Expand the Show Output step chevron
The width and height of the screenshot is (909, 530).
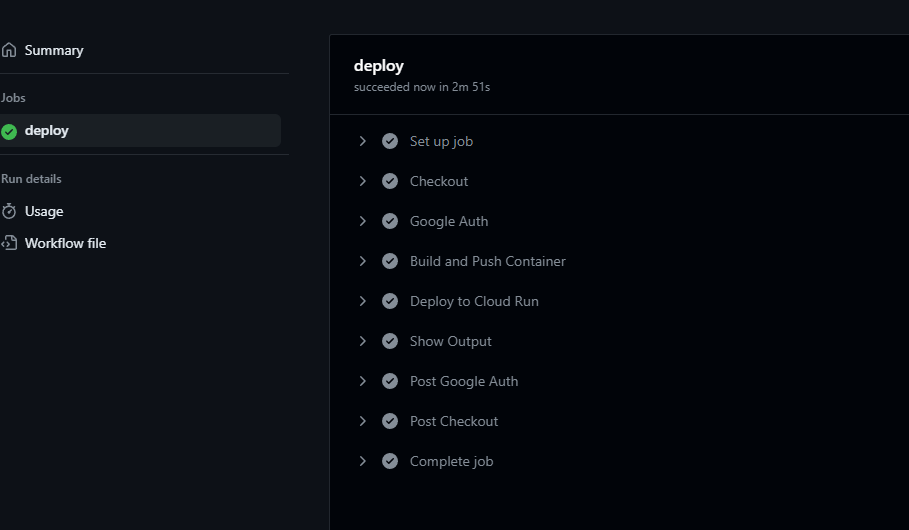tap(362, 341)
